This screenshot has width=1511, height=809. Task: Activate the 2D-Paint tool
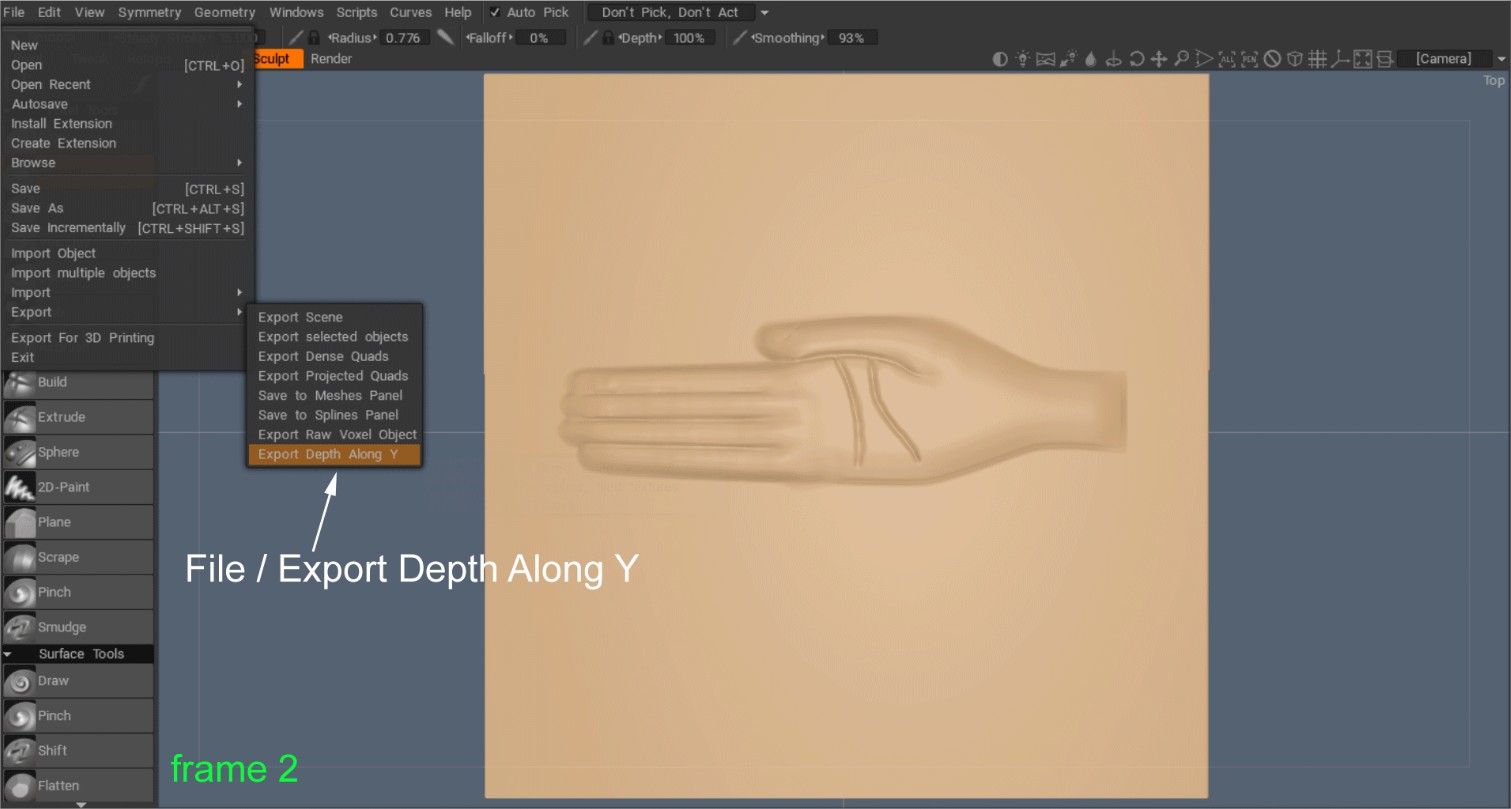coord(77,487)
